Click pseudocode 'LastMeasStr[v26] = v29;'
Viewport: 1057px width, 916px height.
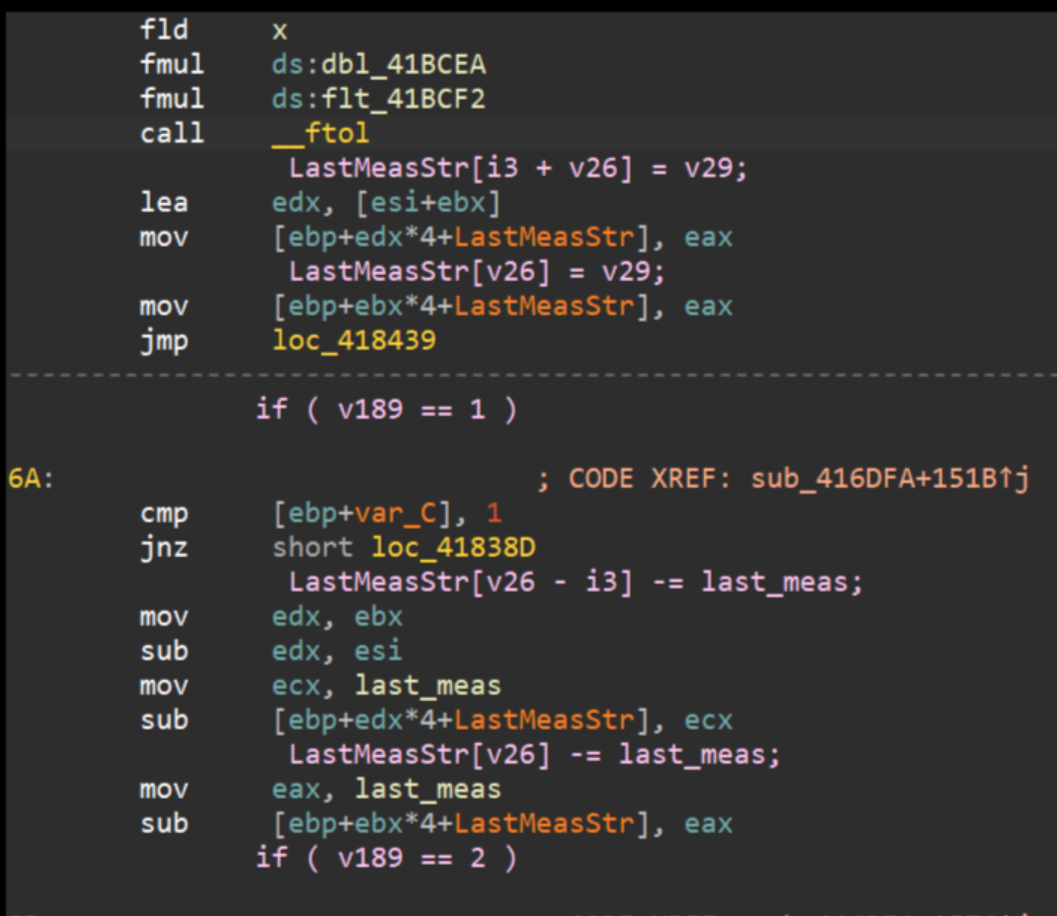pos(476,272)
